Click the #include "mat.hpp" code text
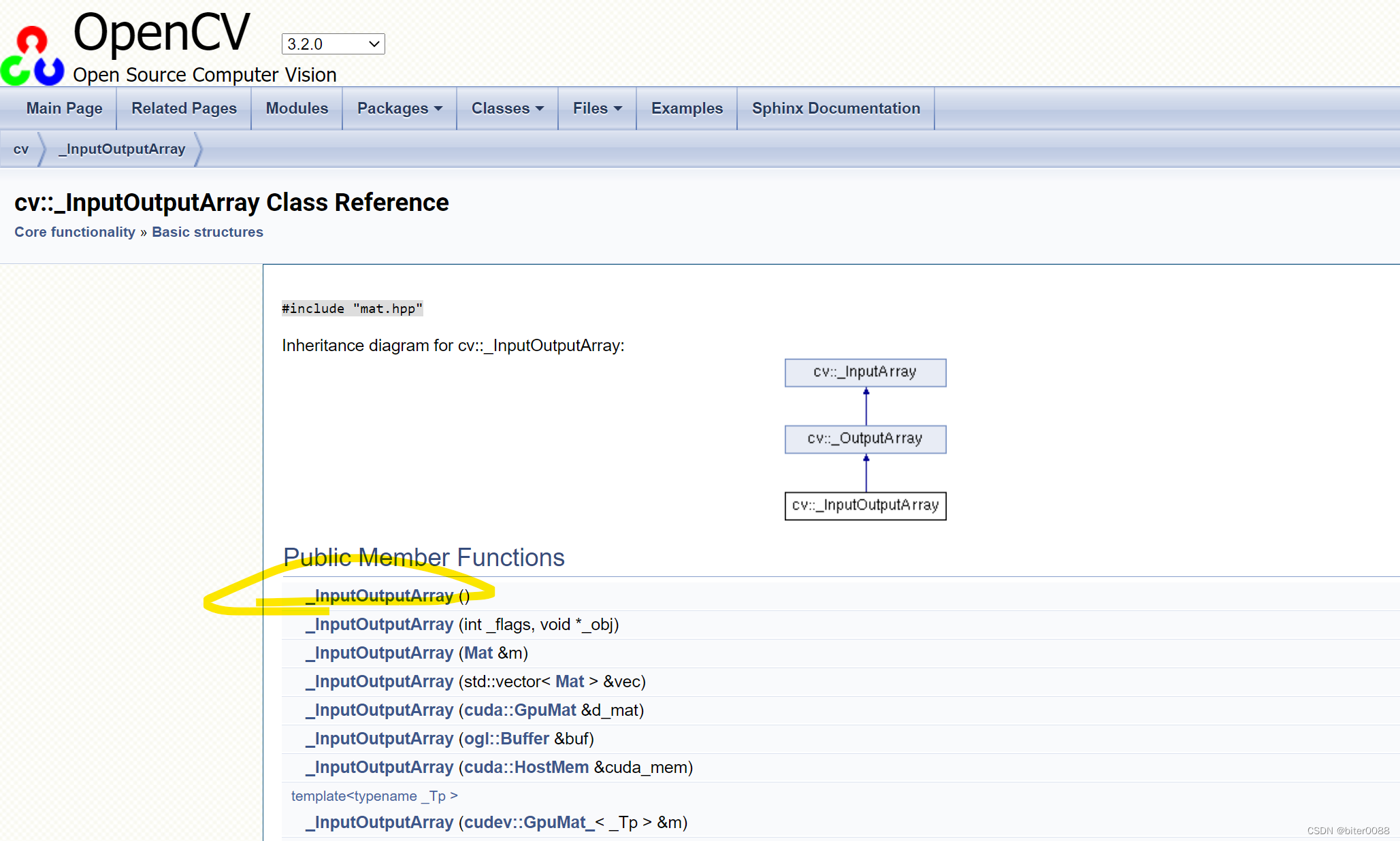This screenshot has width=1400, height=841. tap(352, 309)
